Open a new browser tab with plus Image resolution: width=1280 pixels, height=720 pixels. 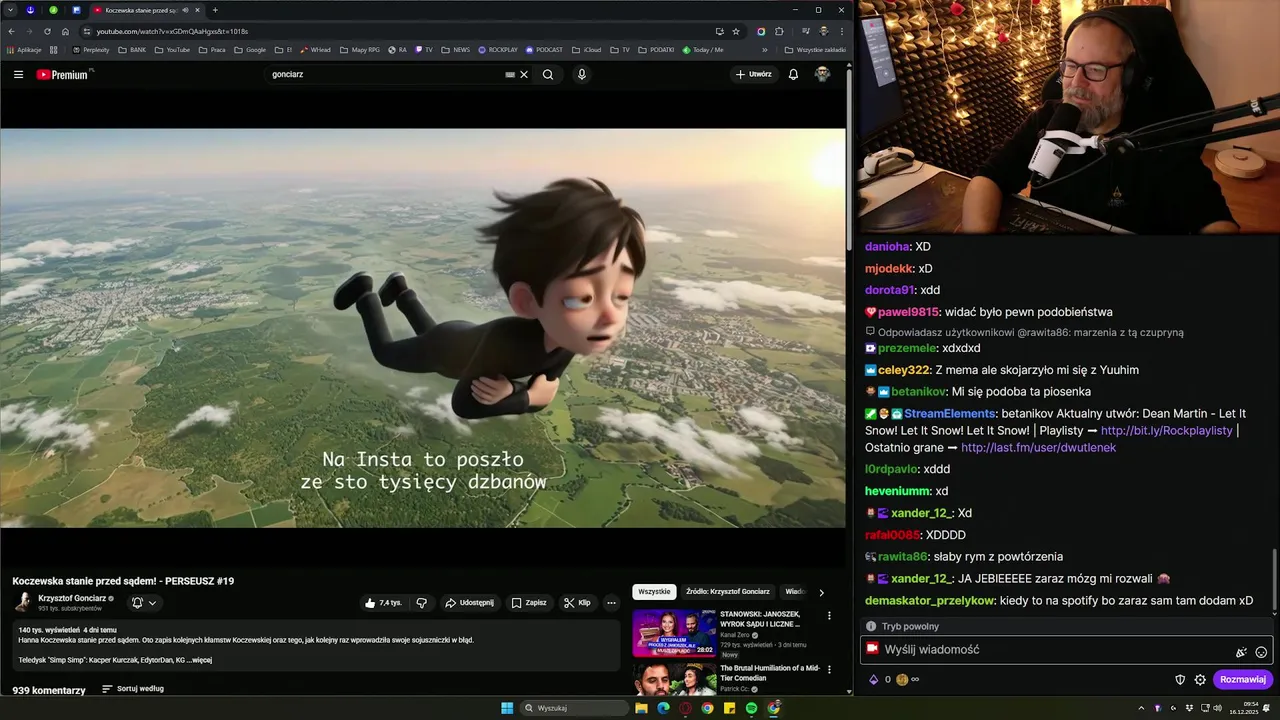[214, 10]
